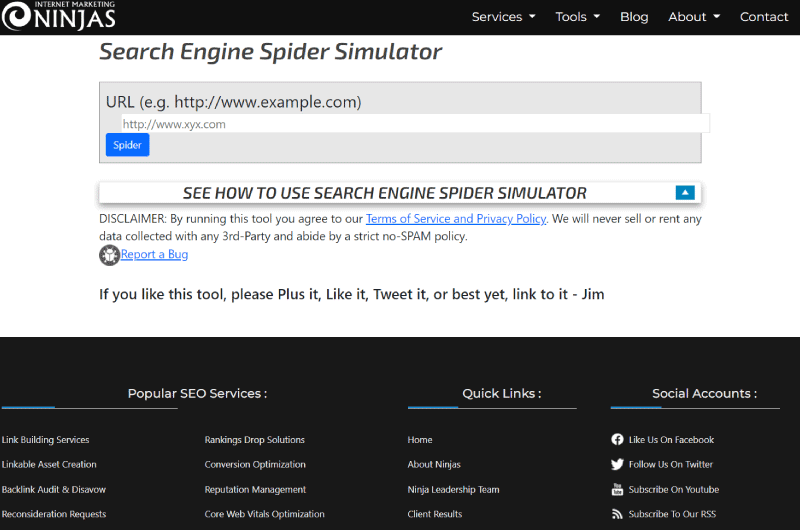
Task: Open Reputation Management footer link
Action: 255,489
